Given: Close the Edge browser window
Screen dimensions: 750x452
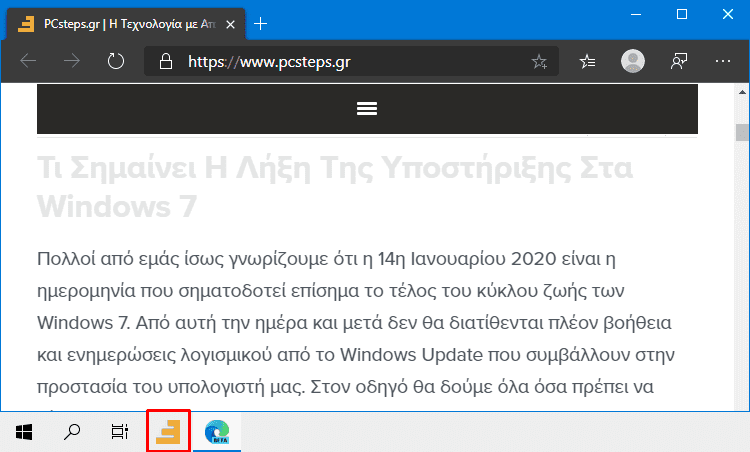Looking at the screenshot, I should pos(728,14).
